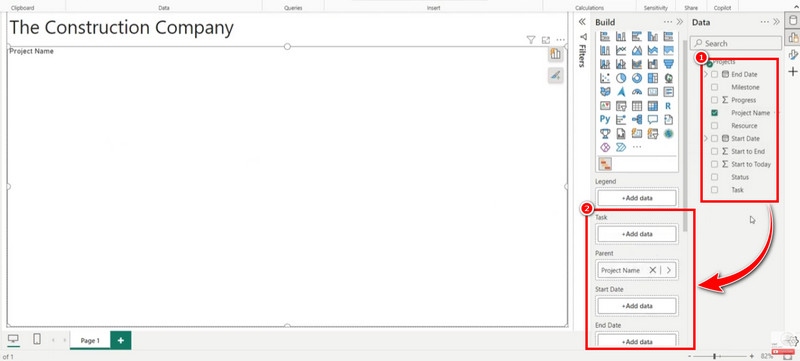Check the Milestone field
Screen dimensions: 800x361
pyautogui.click(x=714, y=87)
